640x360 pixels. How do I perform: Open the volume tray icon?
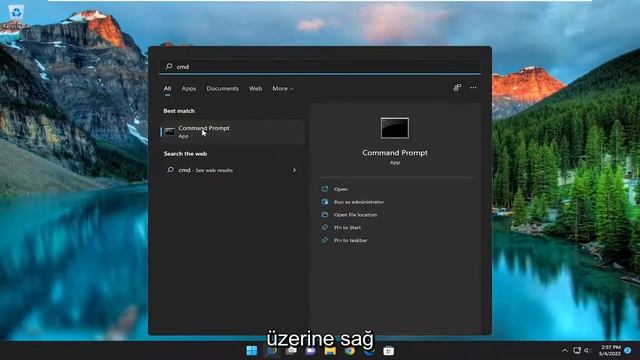pos(587,351)
